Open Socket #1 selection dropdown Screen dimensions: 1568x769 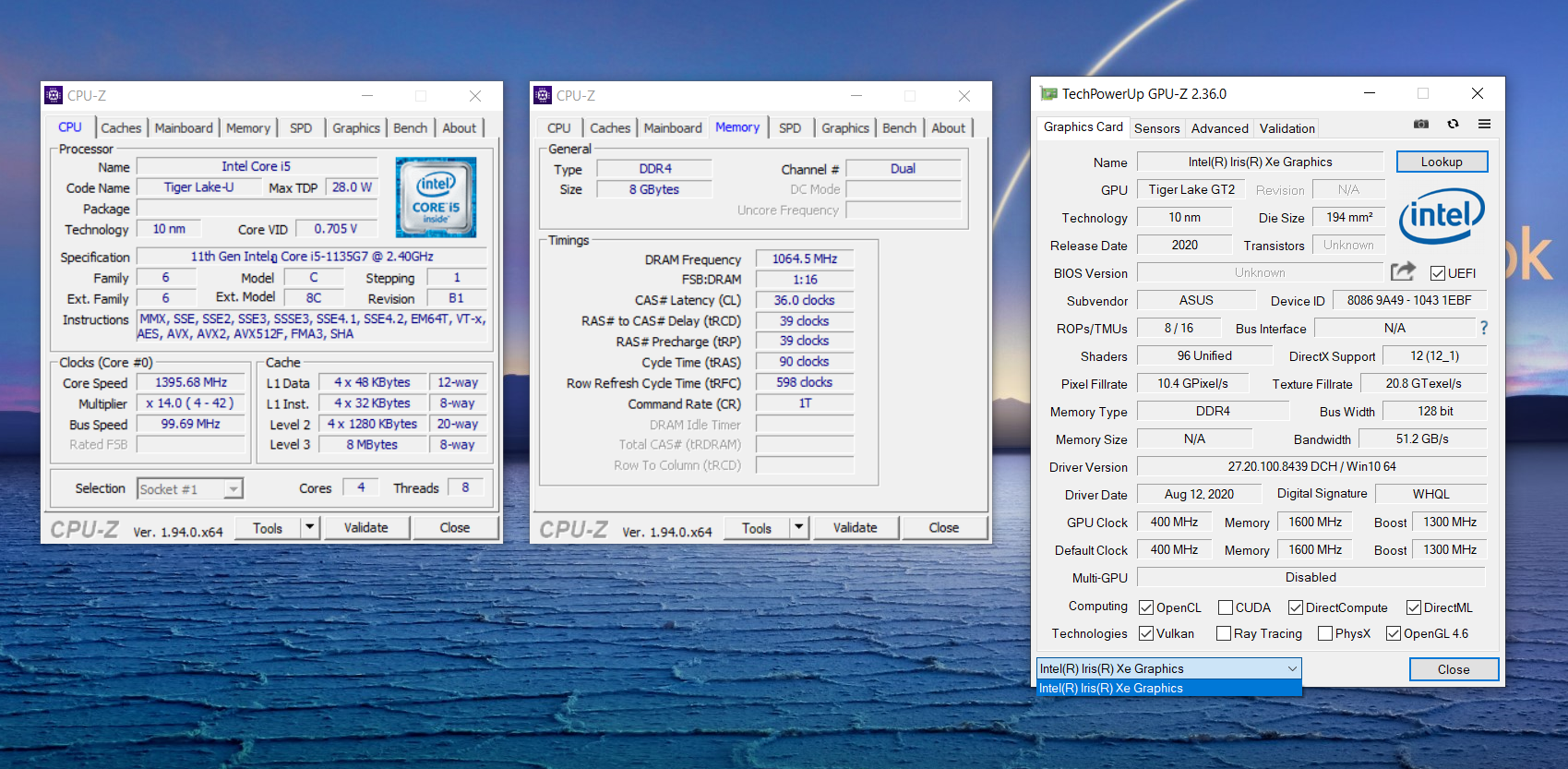190,488
